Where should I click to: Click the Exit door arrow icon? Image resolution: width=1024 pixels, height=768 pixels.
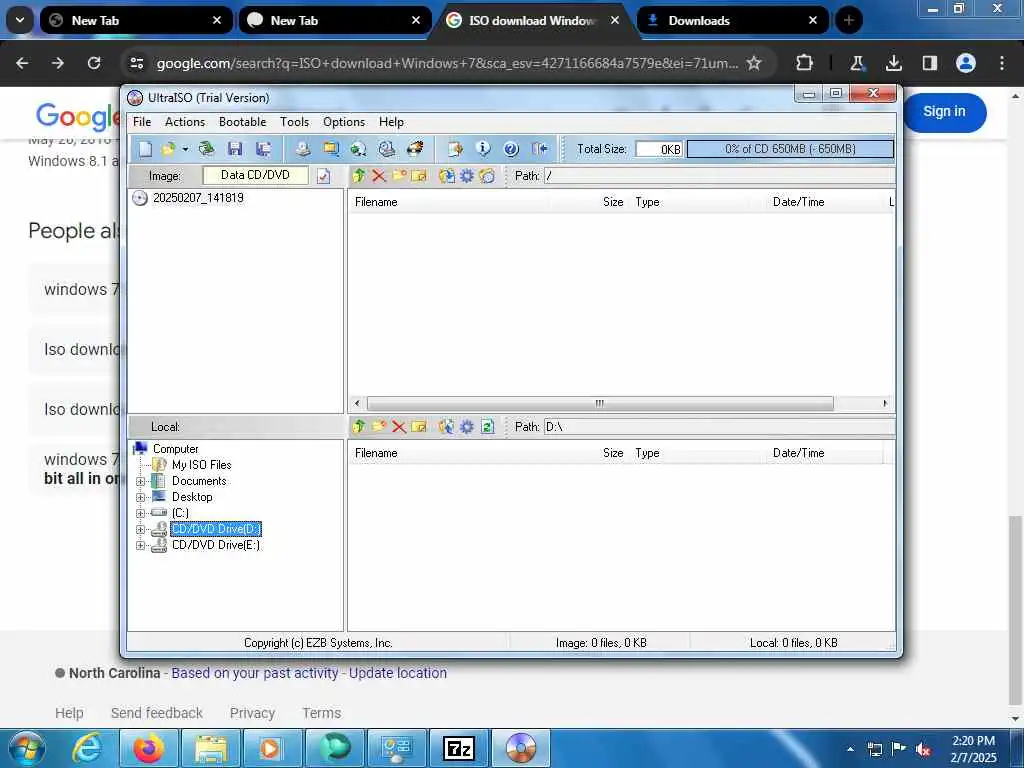pos(540,149)
